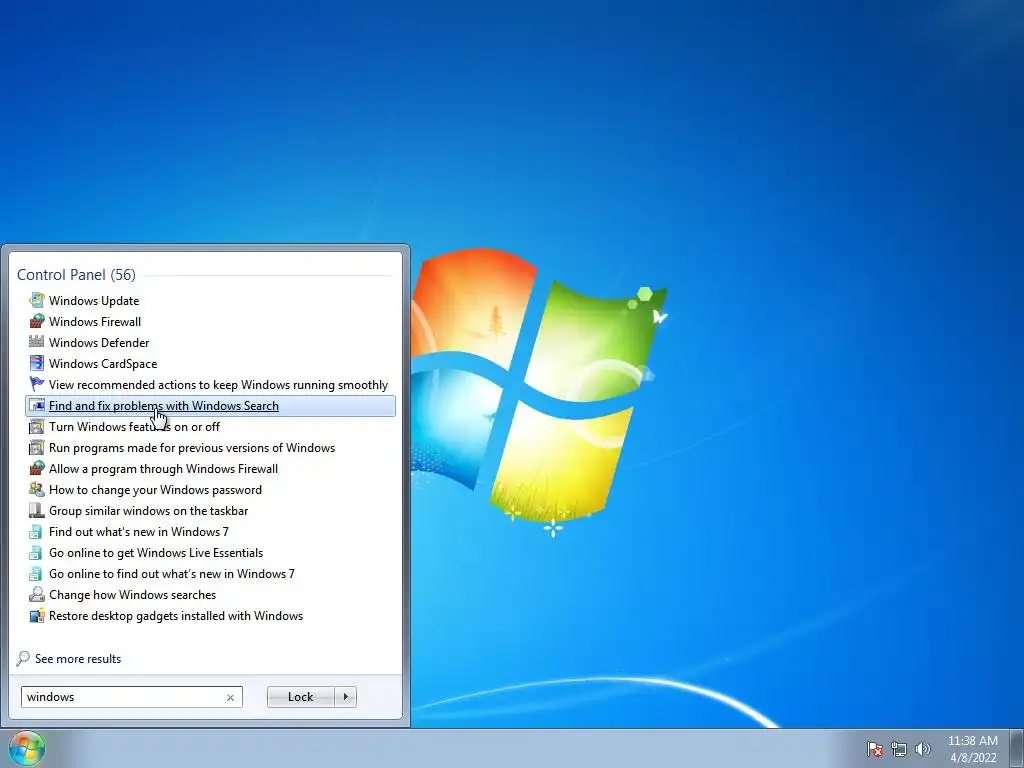
Task: Click the Windows Update icon
Action: (37, 300)
